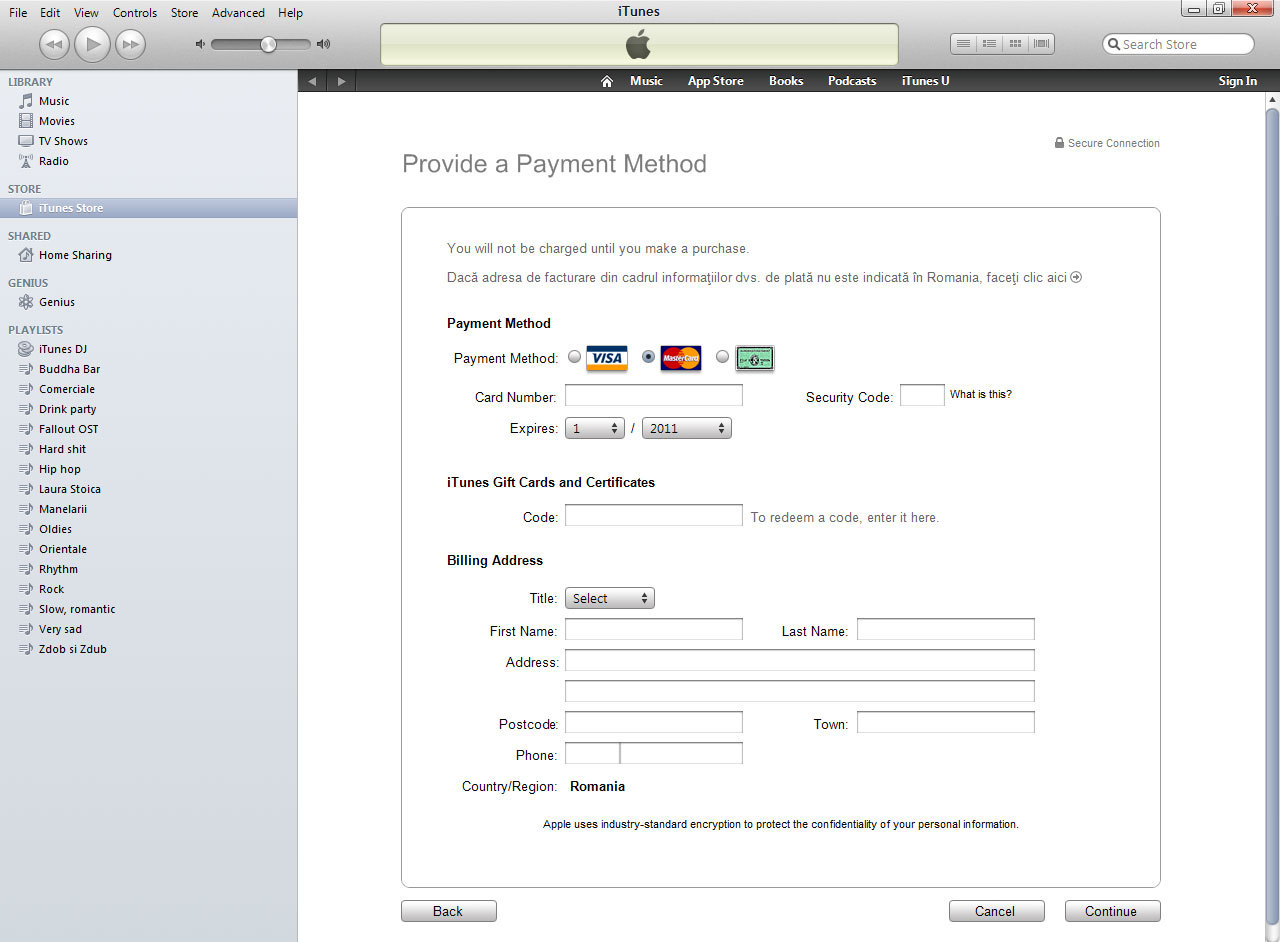Viewport: 1280px width, 942px height.
Task: Open the Title Select dropdown
Action: click(x=610, y=598)
